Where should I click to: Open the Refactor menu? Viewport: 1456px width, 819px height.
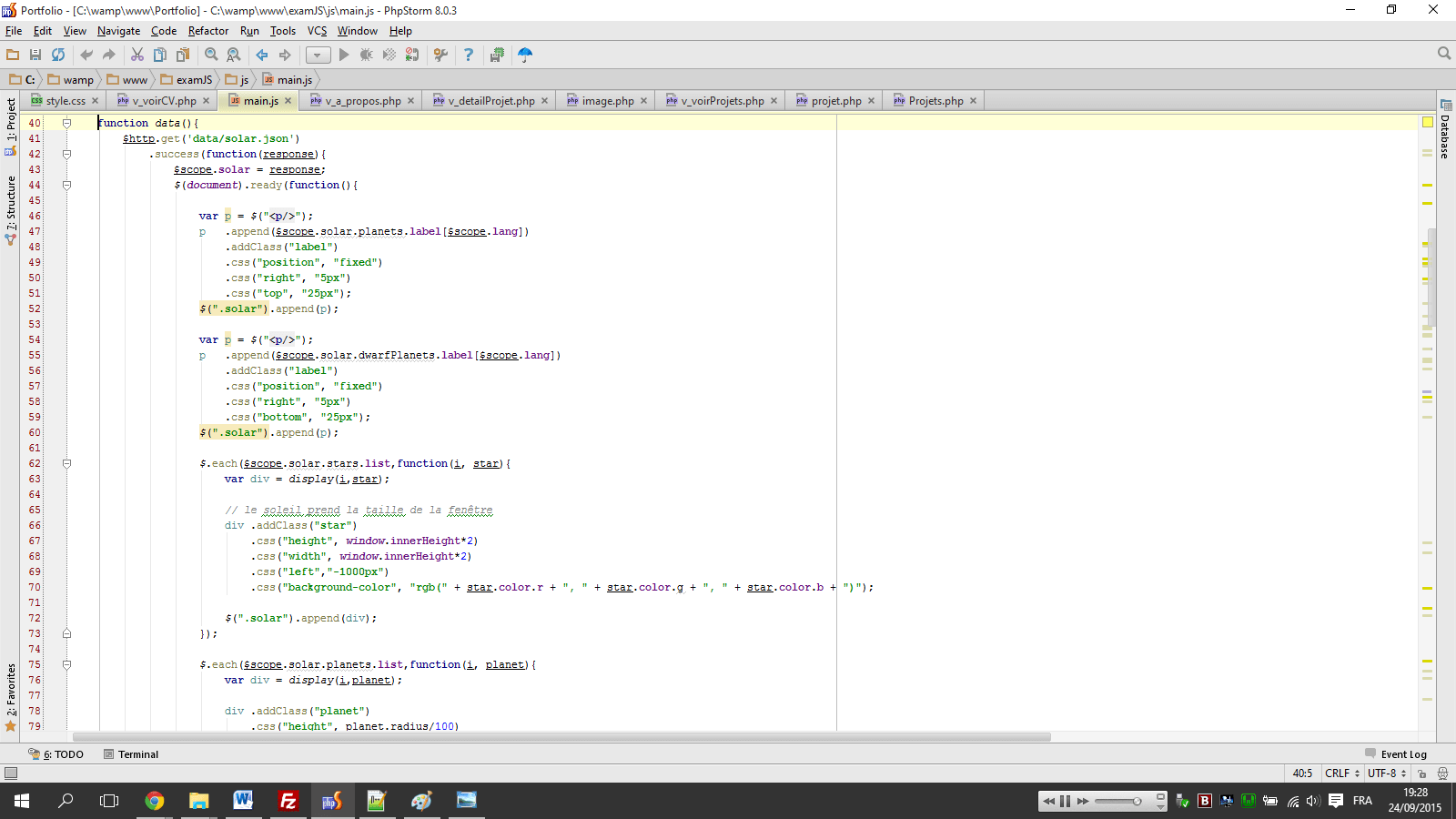(x=208, y=31)
